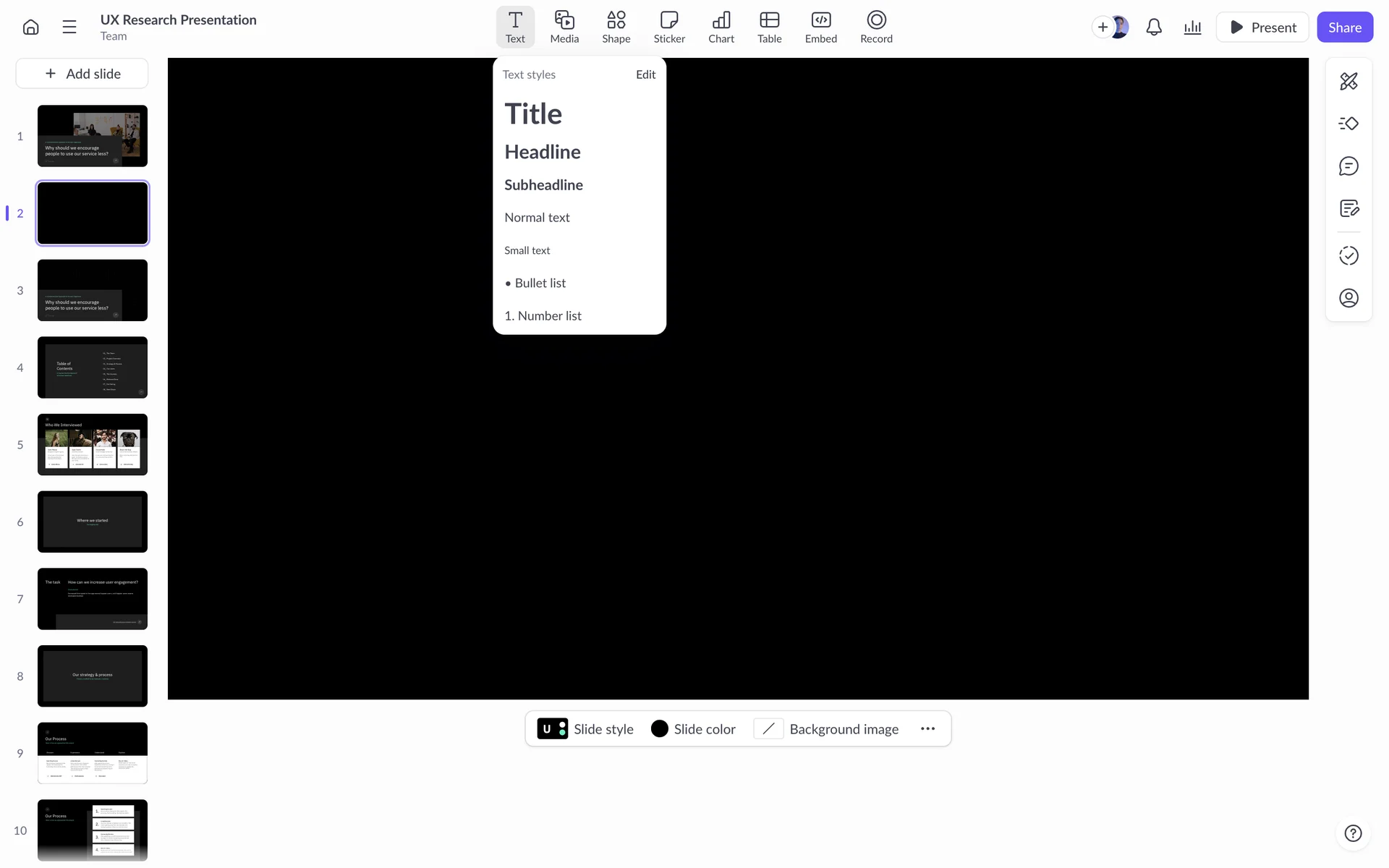Click the home icon
This screenshot has height=868, width=1389.
tap(30, 27)
